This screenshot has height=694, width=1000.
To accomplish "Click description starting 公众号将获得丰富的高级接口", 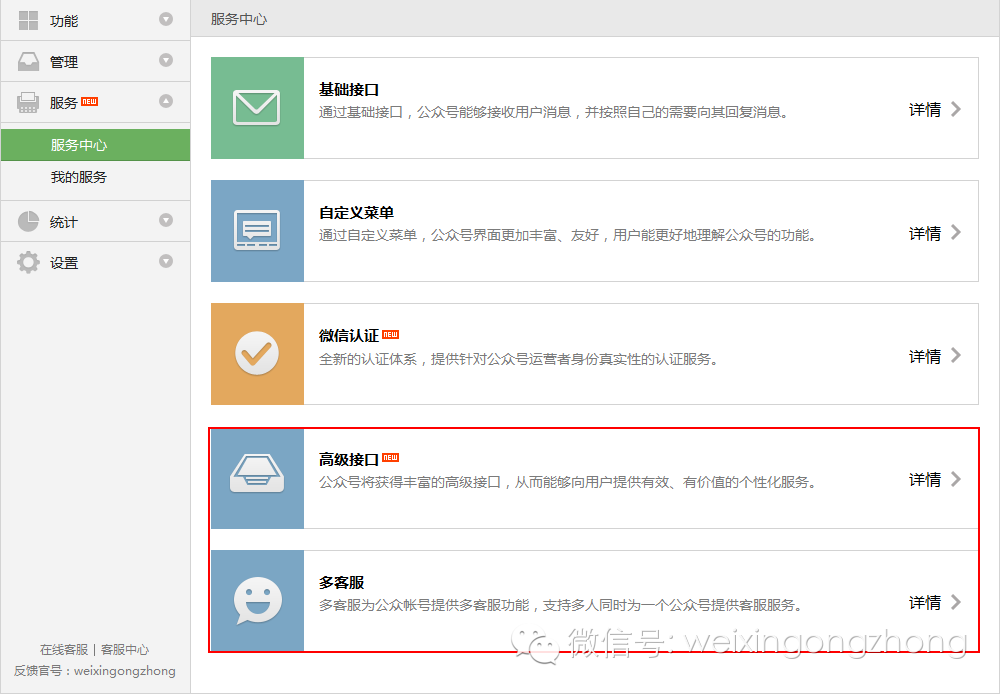I will pyautogui.click(x=568, y=482).
